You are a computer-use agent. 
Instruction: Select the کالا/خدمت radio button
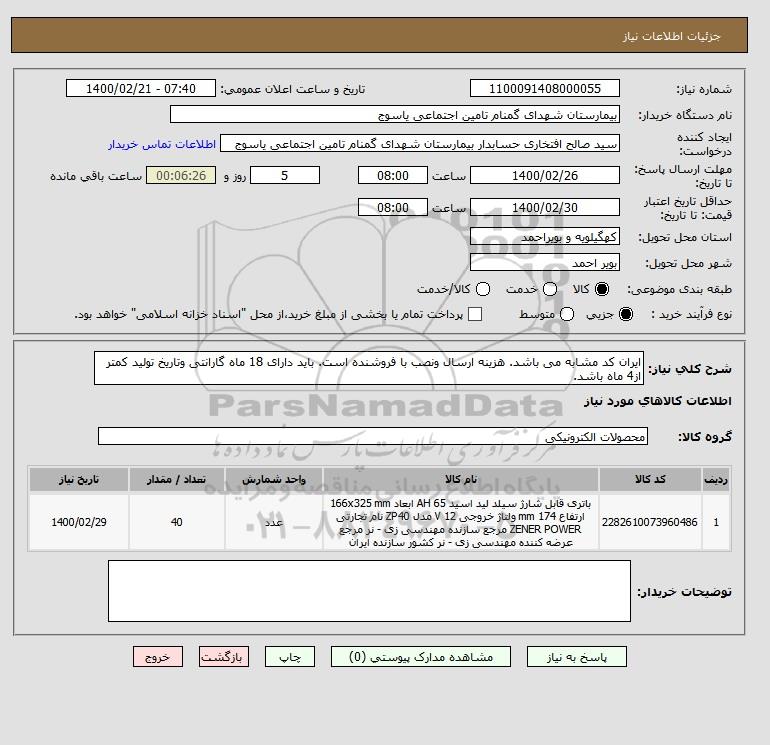483,289
